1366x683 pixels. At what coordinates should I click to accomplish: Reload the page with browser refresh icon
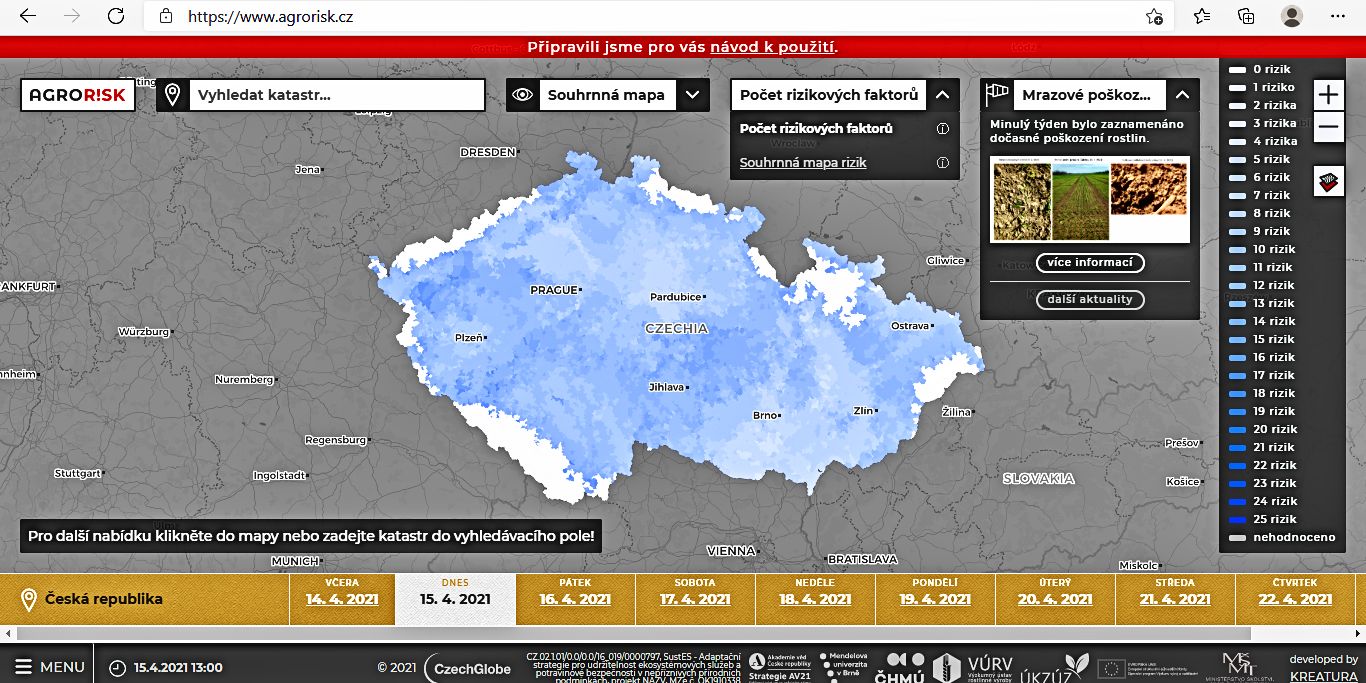116,16
